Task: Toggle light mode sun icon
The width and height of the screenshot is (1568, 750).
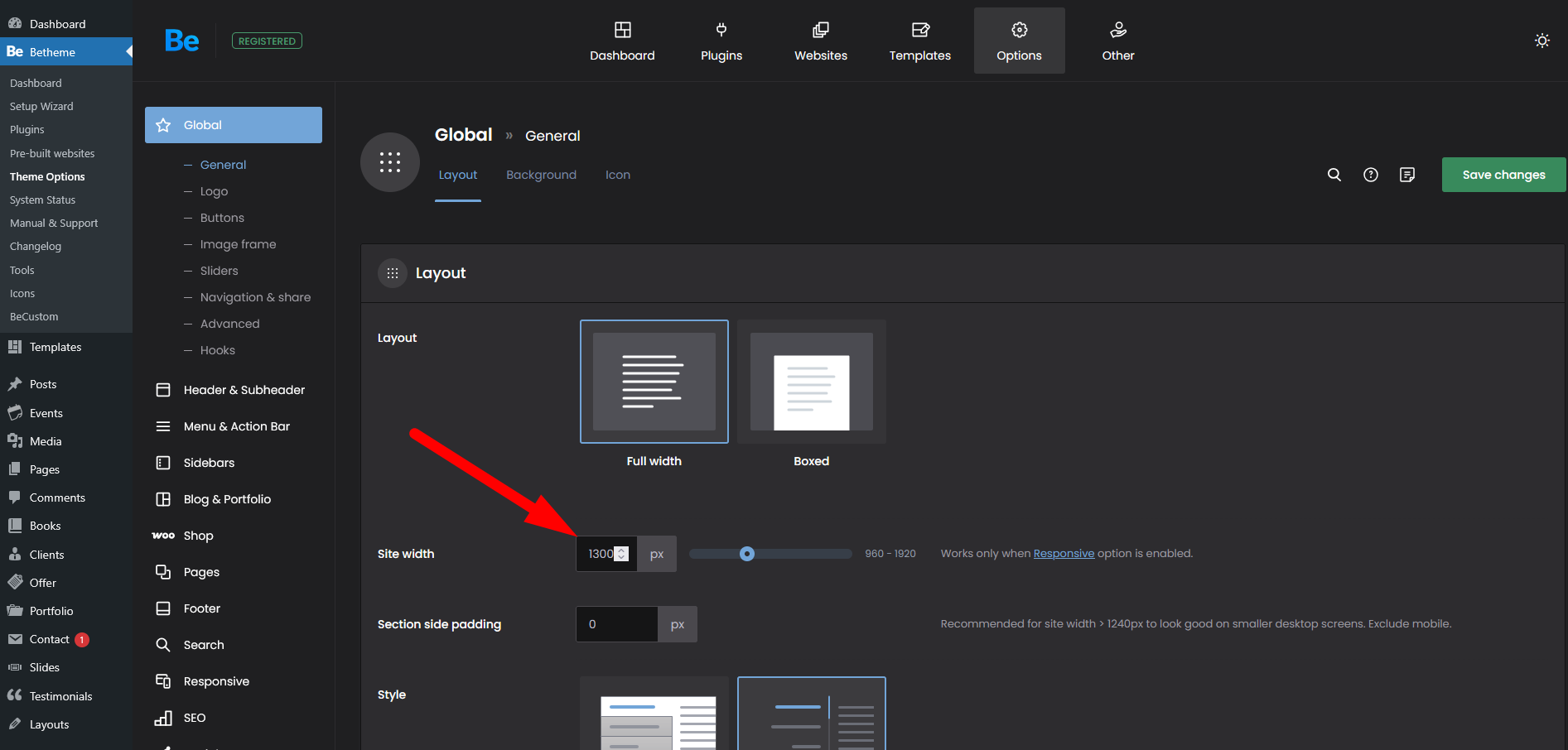Action: [x=1541, y=41]
